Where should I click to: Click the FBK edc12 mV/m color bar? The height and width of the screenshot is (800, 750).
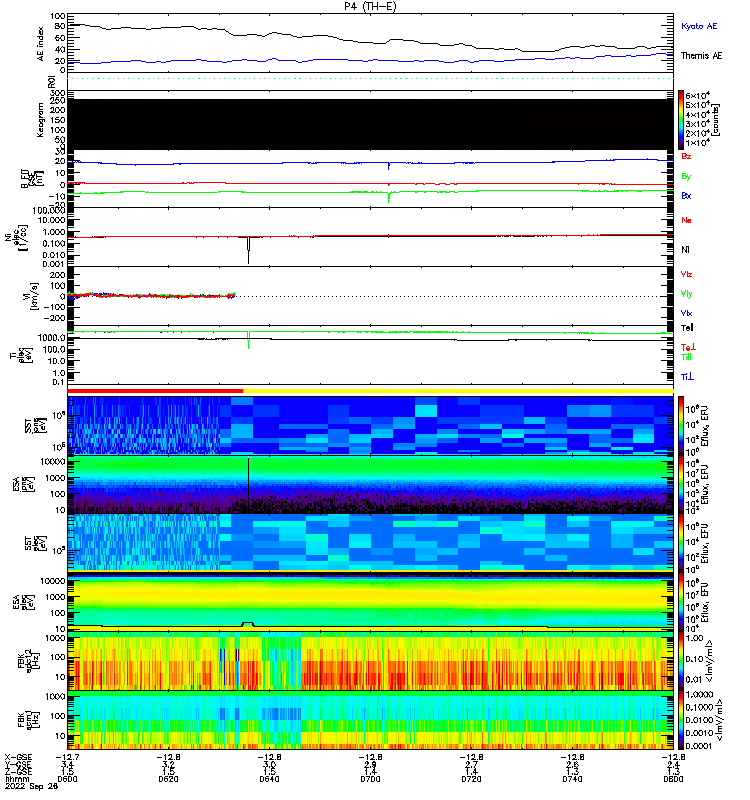[x=681, y=661]
